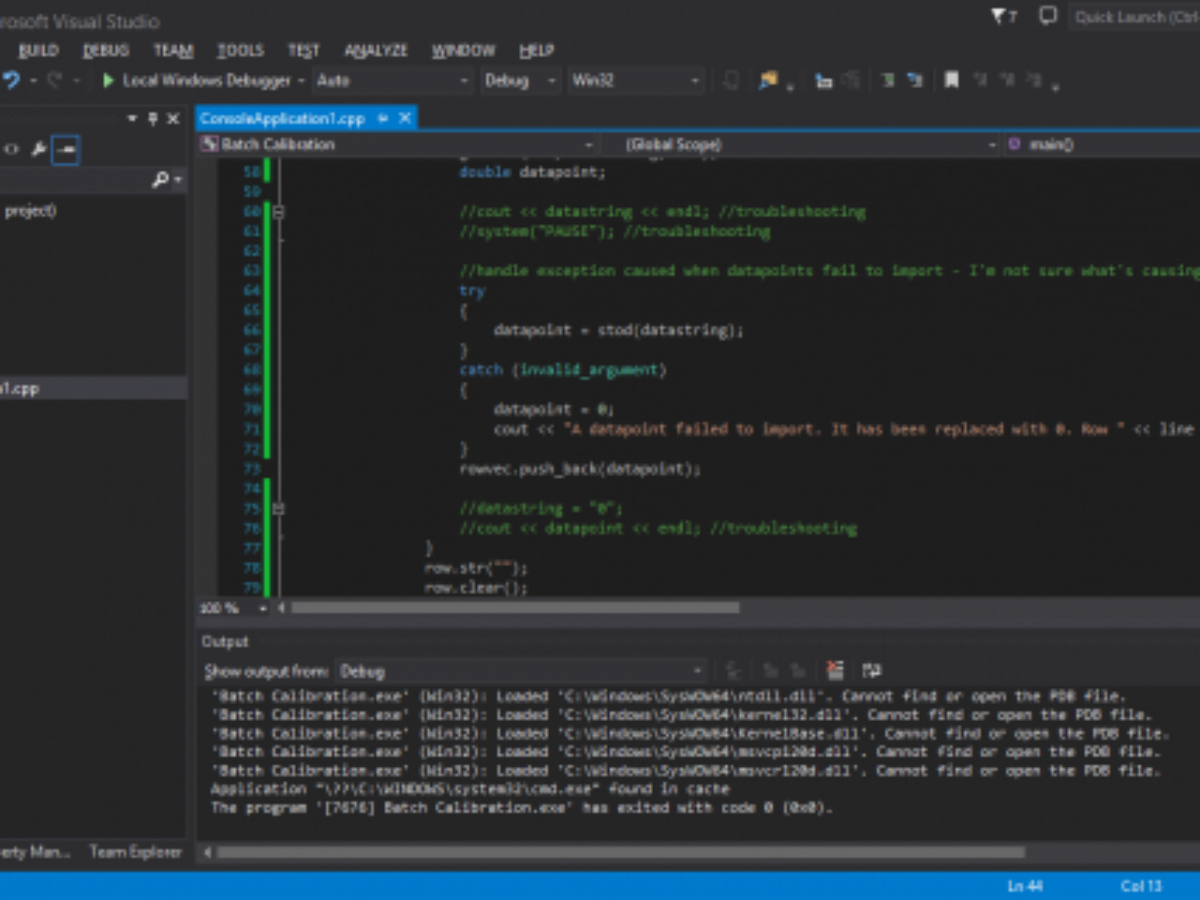
Task: Click the Solution Explorer search field
Action: click(93, 180)
